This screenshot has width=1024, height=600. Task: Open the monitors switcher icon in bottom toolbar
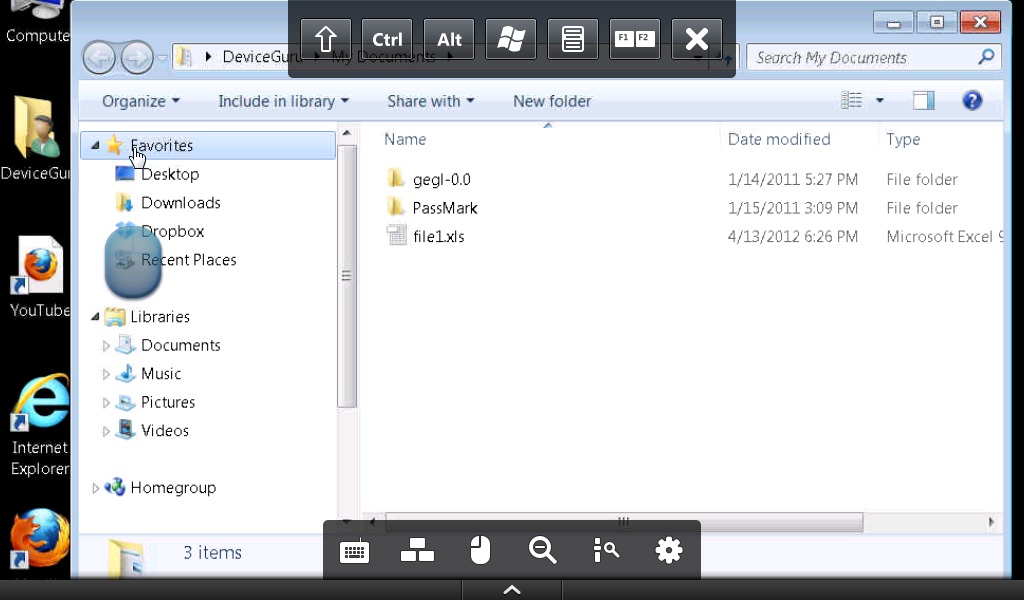(x=417, y=550)
